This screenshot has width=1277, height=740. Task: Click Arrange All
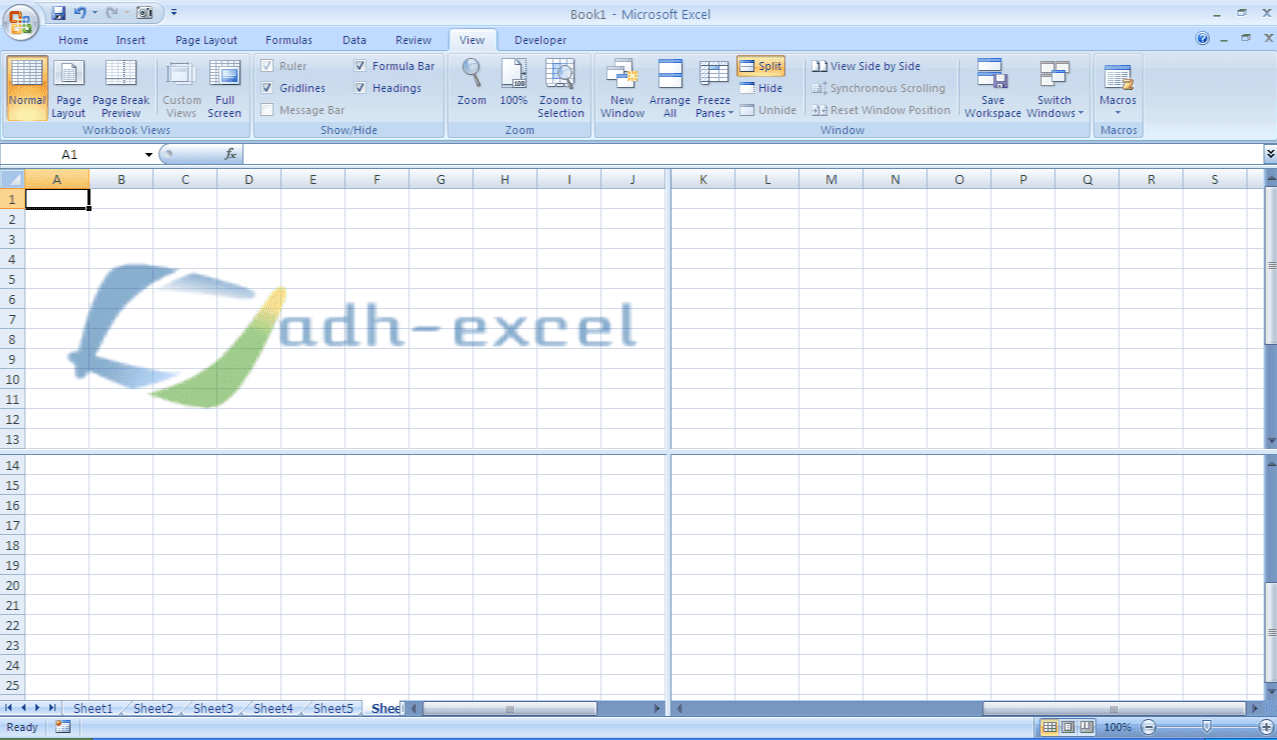pos(670,88)
